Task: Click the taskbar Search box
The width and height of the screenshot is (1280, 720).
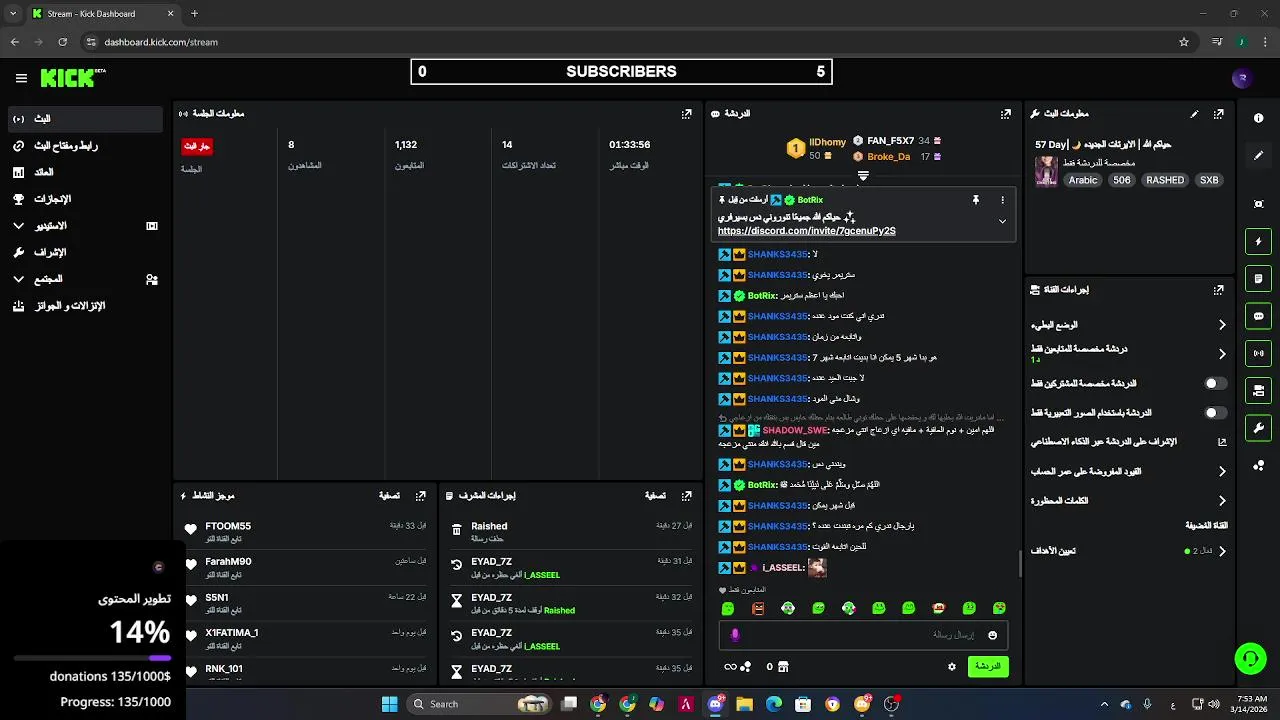Action: pos(480,704)
